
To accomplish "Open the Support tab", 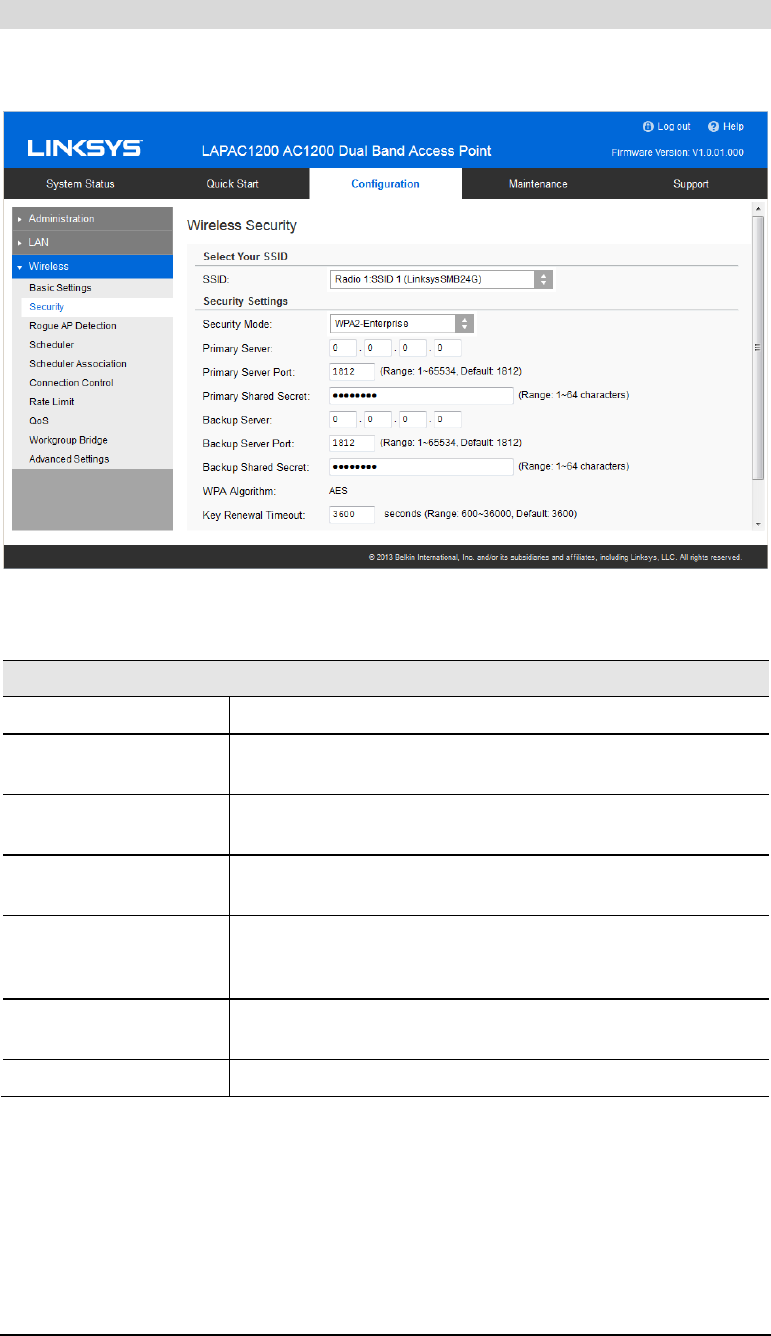I will 691,184.
